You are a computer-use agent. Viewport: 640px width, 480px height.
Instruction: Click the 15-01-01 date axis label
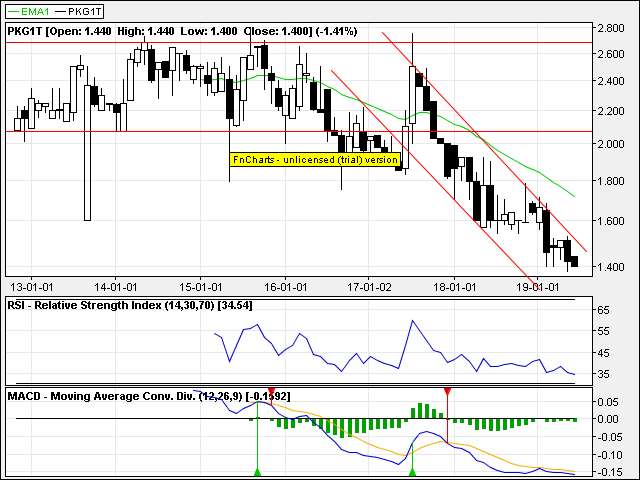[x=200, y=287]
